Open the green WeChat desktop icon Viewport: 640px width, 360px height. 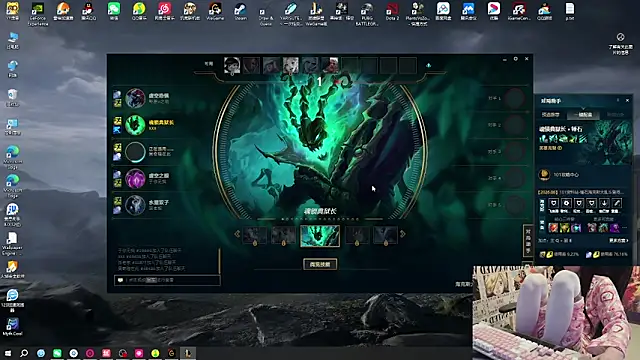[114, 11]
